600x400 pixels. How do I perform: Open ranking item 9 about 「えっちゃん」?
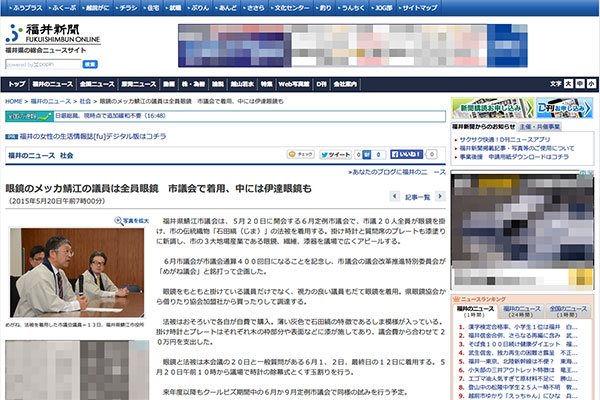[x=523, y=396]
